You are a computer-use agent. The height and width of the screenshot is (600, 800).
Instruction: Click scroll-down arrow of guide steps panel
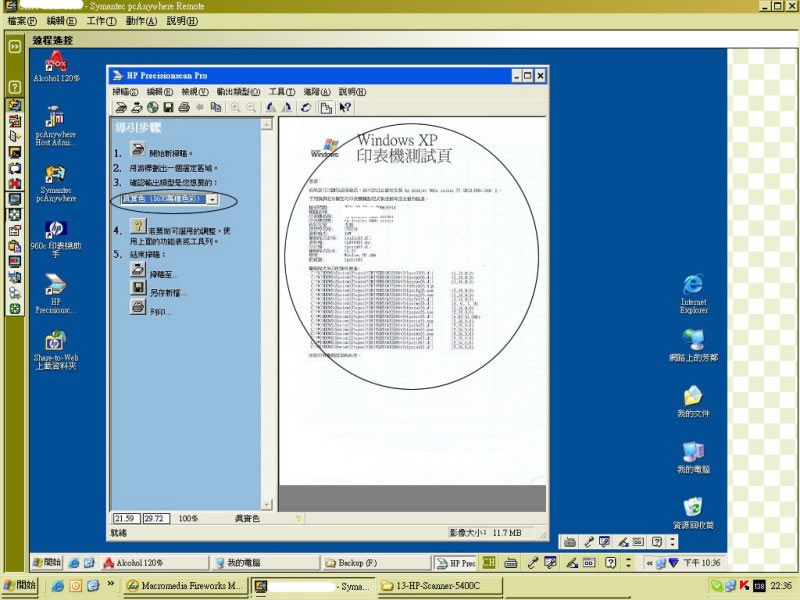[x=267, y=505]
